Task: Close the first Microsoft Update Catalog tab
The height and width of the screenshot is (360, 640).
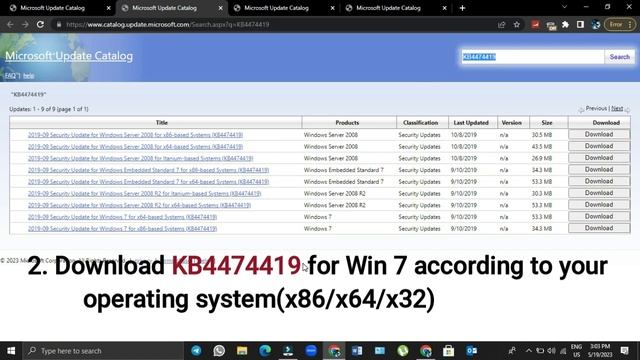Action: pos(109,8)
